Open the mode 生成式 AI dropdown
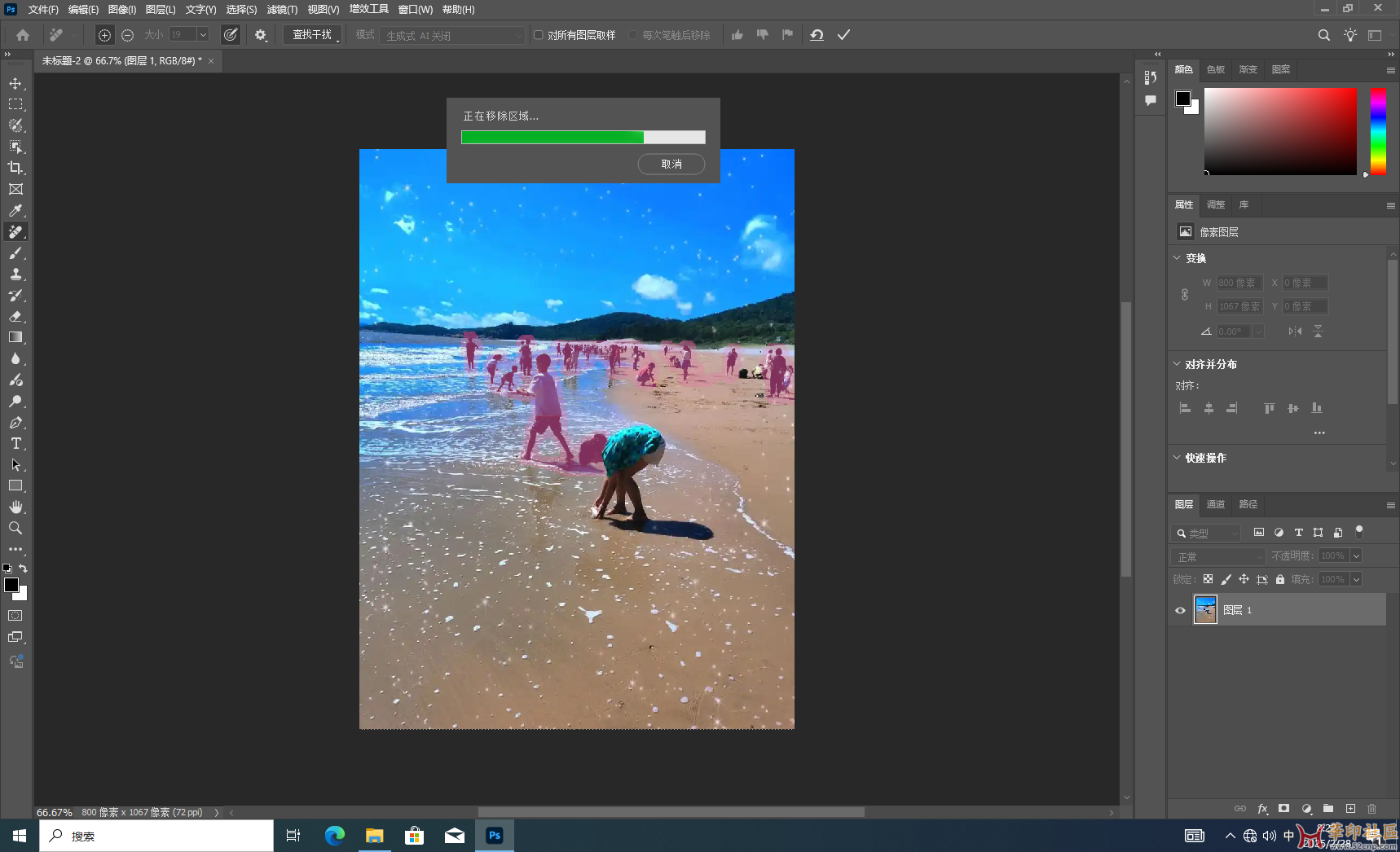This screenshot has width=1400, height=852. [452, 36]
